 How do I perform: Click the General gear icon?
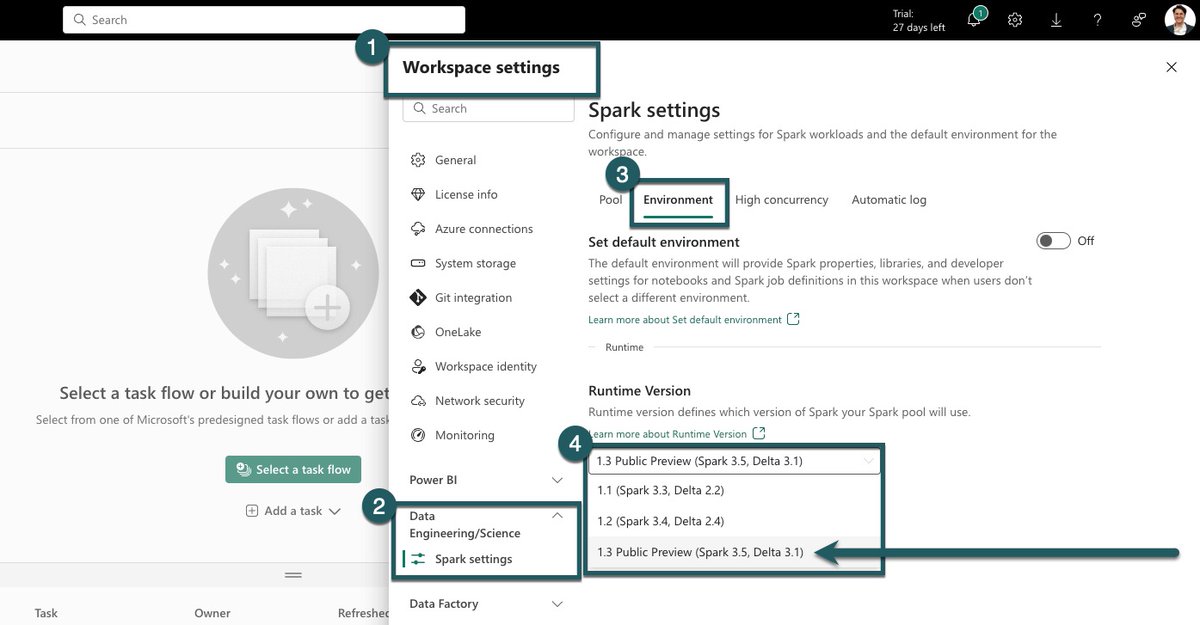click(418, 160)
